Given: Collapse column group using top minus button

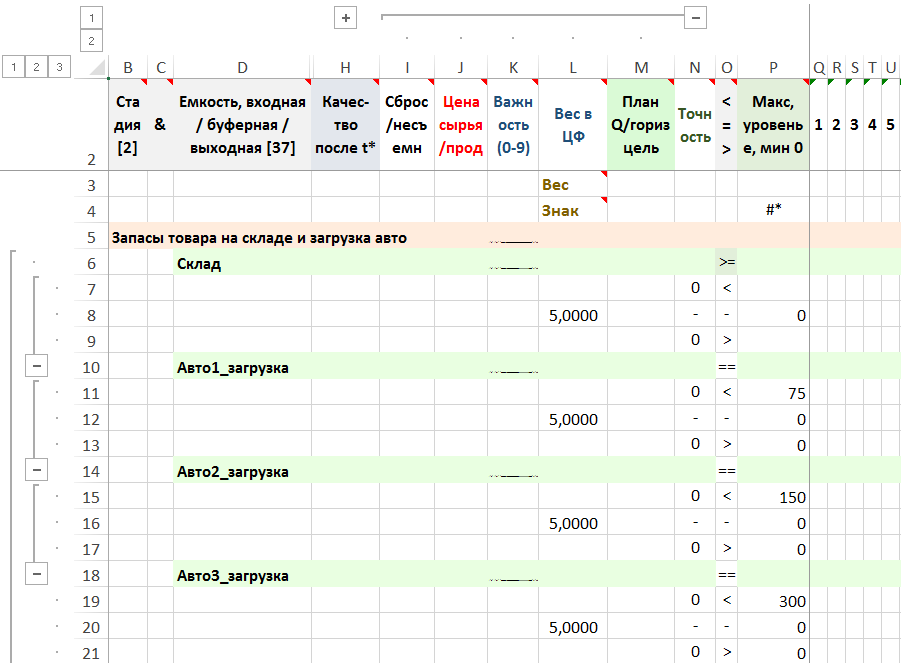Looking at the screenshot, I should (696, 17).
